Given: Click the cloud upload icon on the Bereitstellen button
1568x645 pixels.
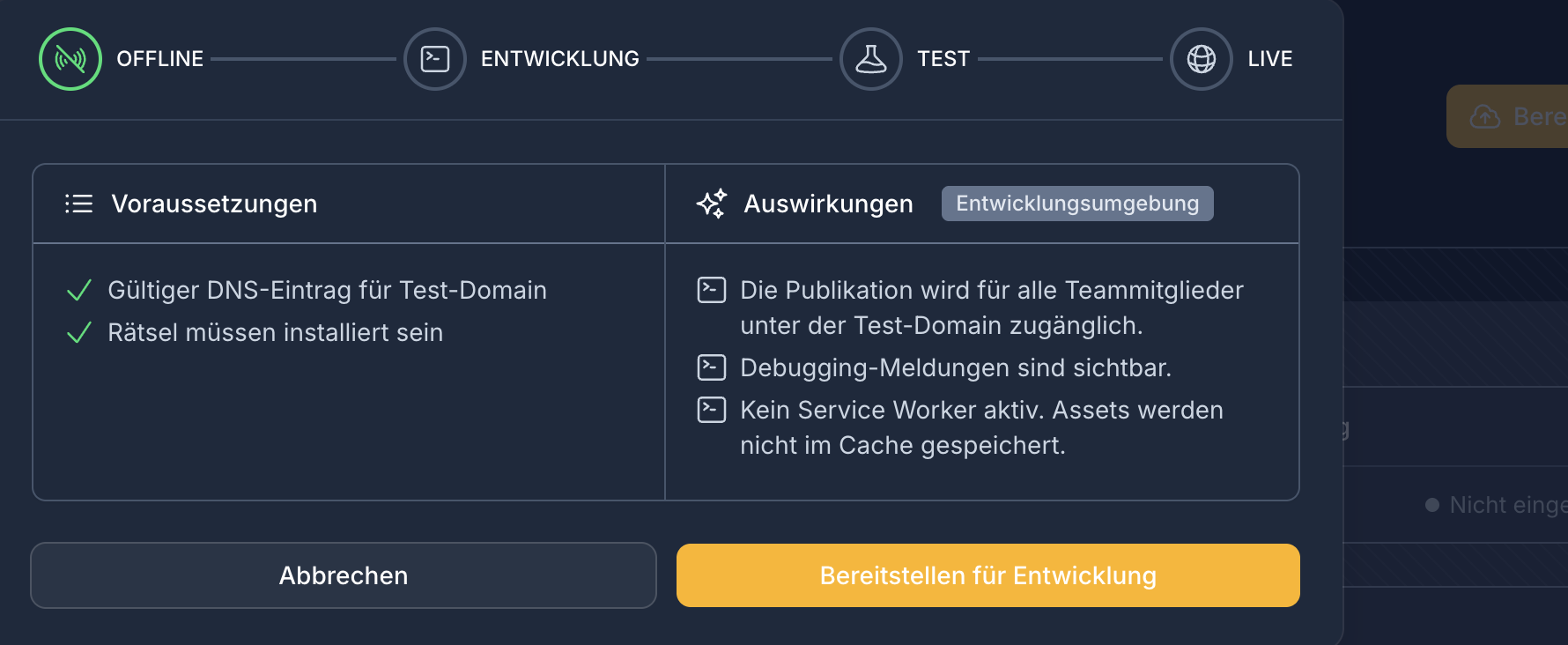Looking at the screenshot, I should pyautogui.click(x=1485, y=115).
